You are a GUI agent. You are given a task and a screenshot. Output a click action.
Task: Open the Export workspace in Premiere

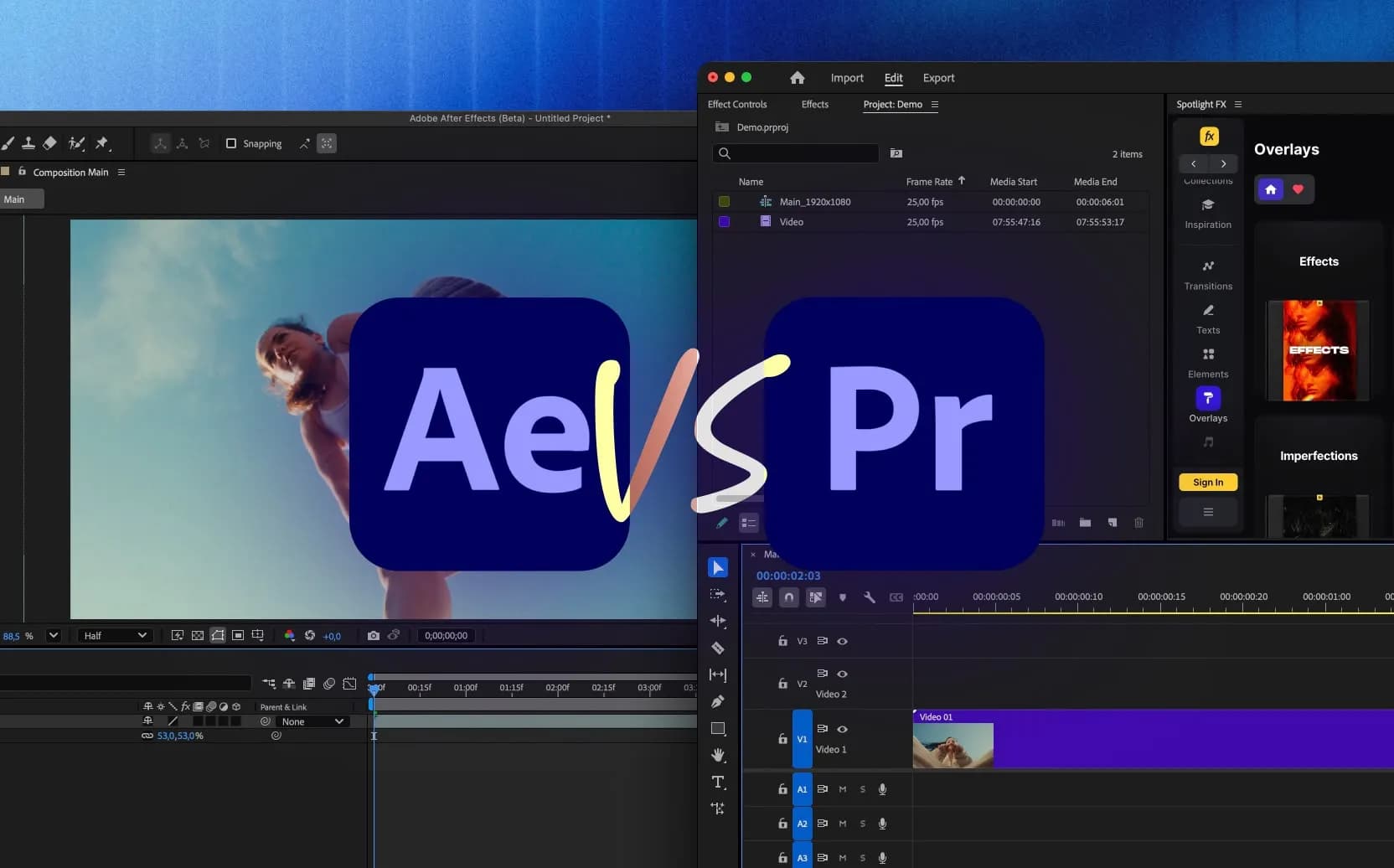938,78
